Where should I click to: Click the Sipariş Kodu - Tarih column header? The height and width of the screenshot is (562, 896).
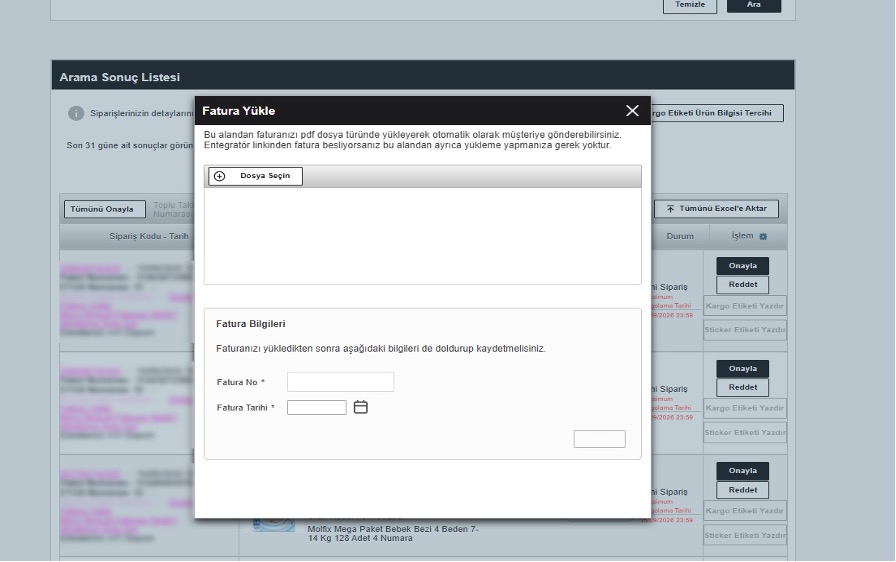149,236
